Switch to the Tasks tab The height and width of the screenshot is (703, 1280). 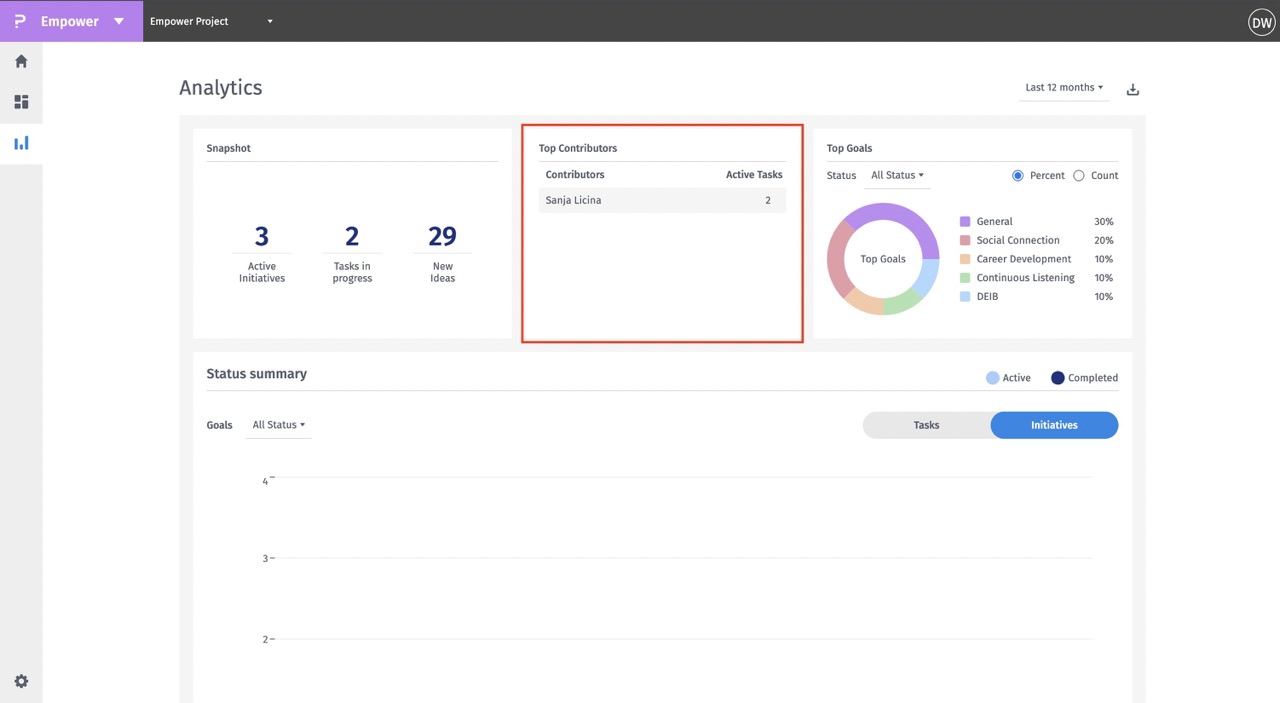tap(926, 425)
